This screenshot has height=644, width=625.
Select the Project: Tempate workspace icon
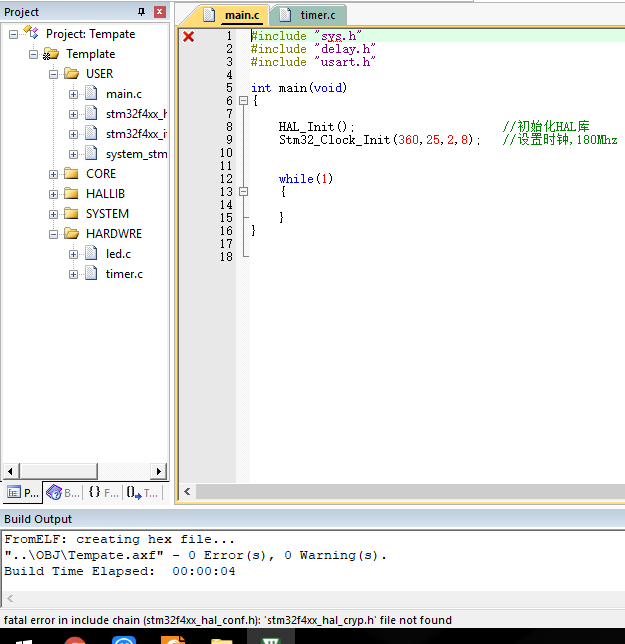(x=31, y=32)
